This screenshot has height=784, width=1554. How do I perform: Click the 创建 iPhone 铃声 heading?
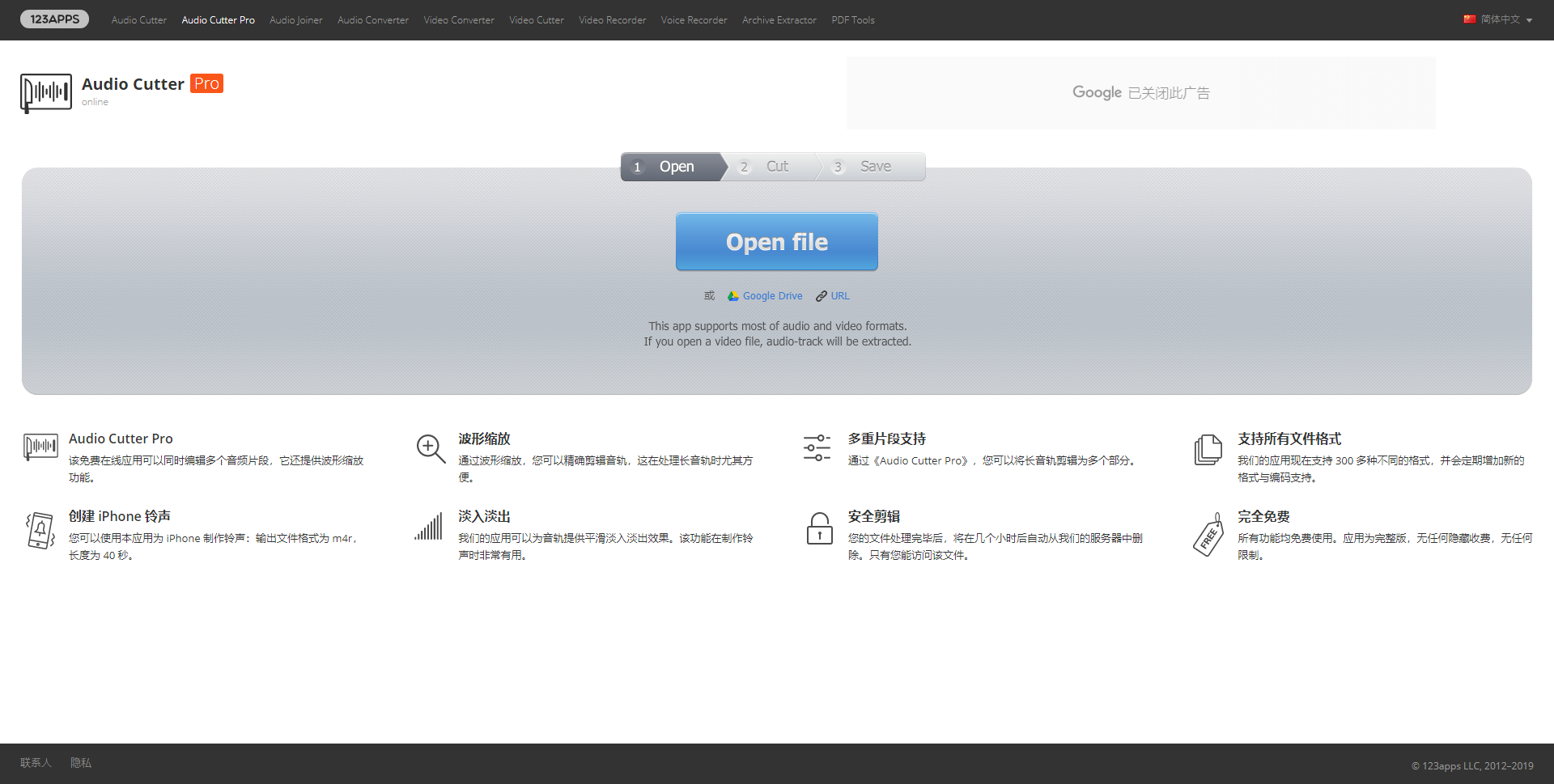(120, 516)
